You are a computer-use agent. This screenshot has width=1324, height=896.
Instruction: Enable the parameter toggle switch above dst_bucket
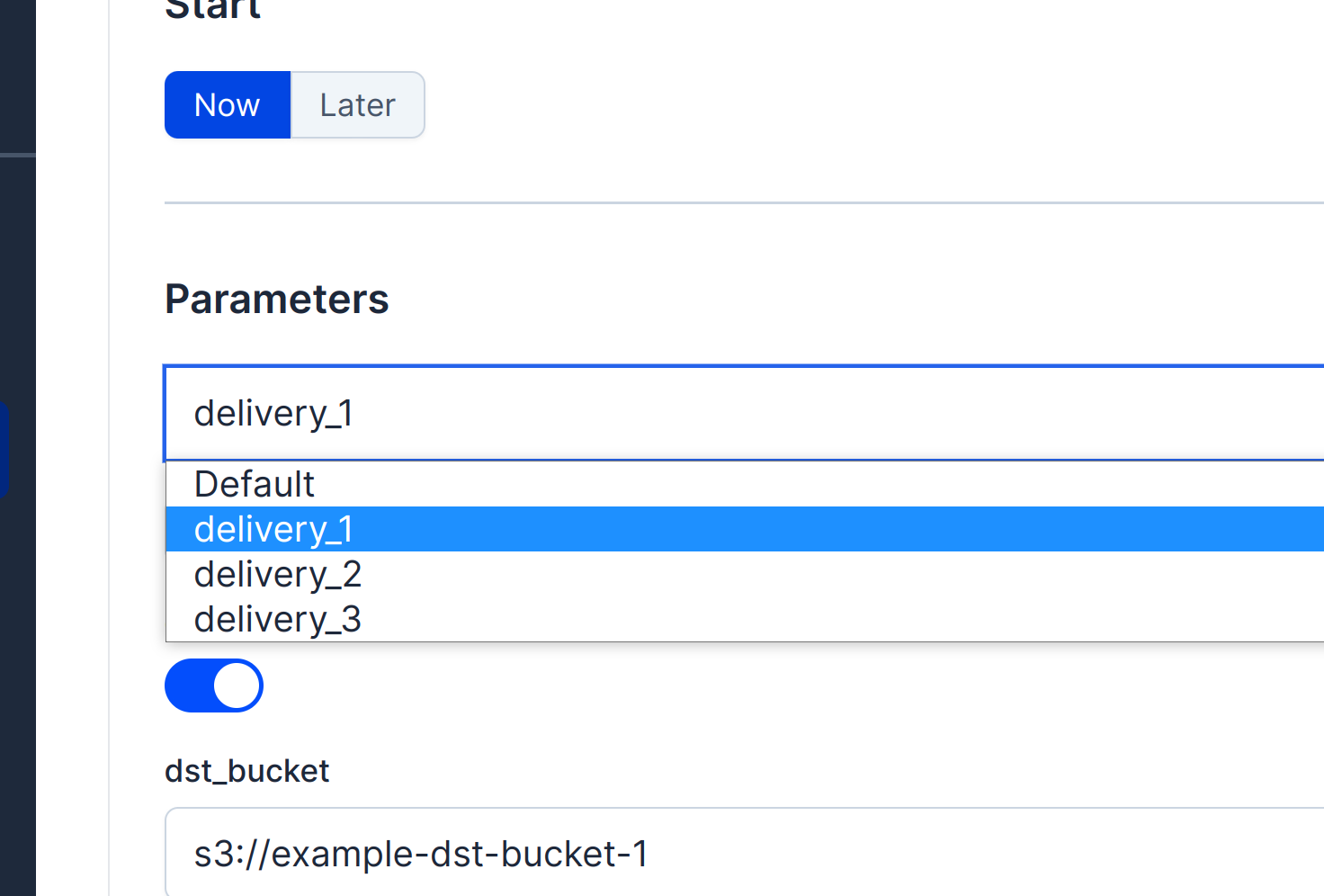214,685
